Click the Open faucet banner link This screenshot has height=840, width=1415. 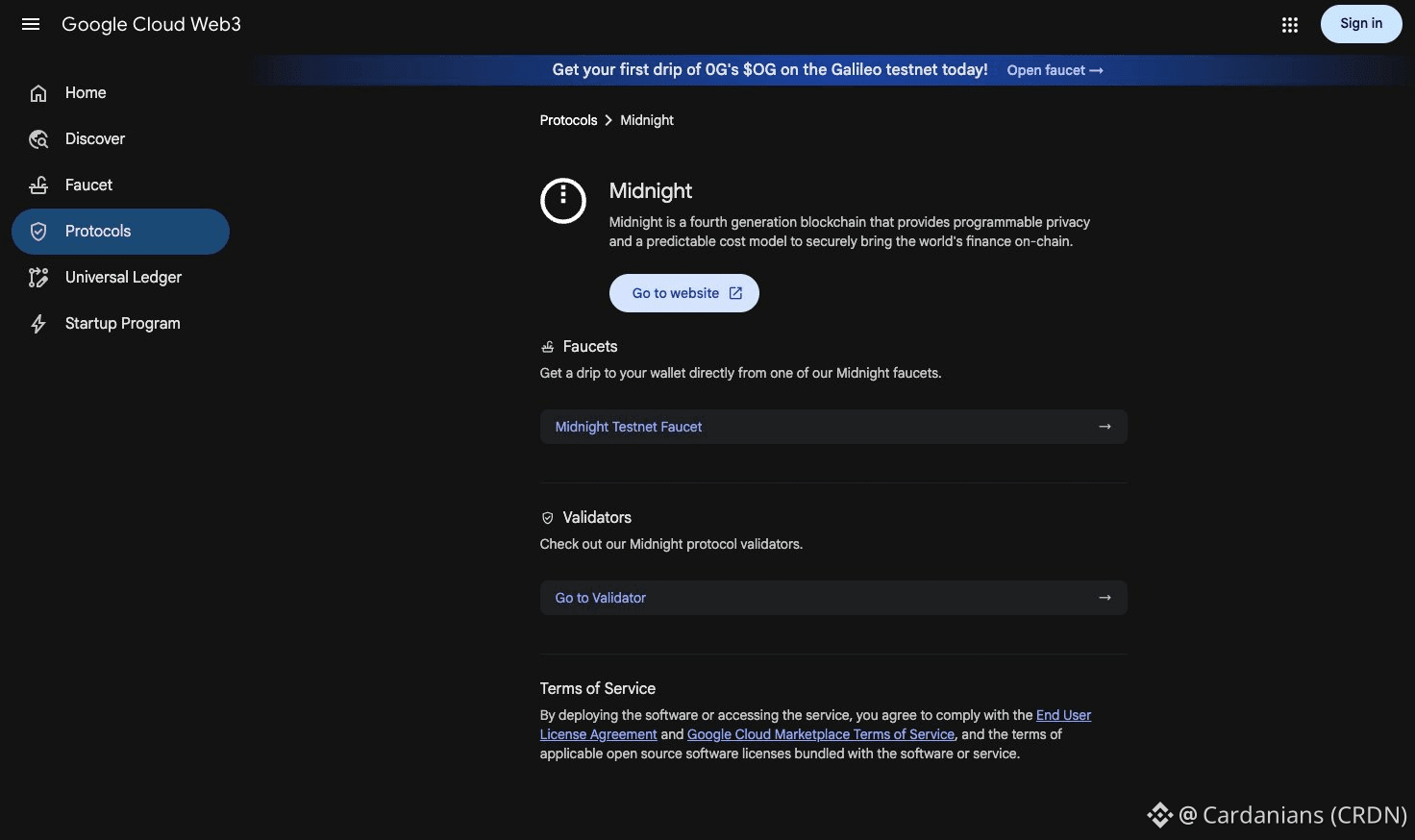pyautogui.click(x=1055, y=70)
